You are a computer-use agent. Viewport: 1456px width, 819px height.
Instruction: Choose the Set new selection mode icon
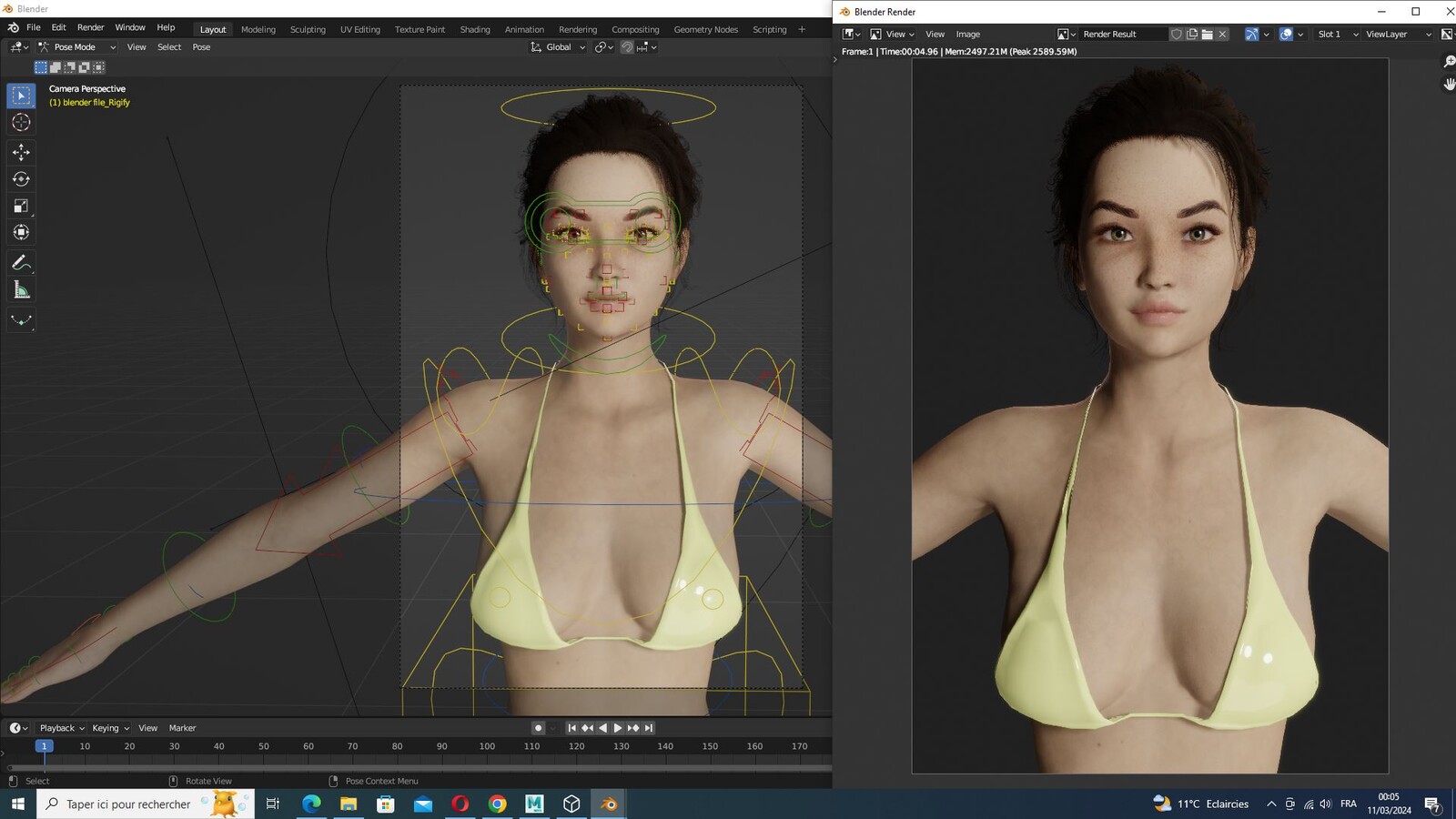[x=41, y=67]
